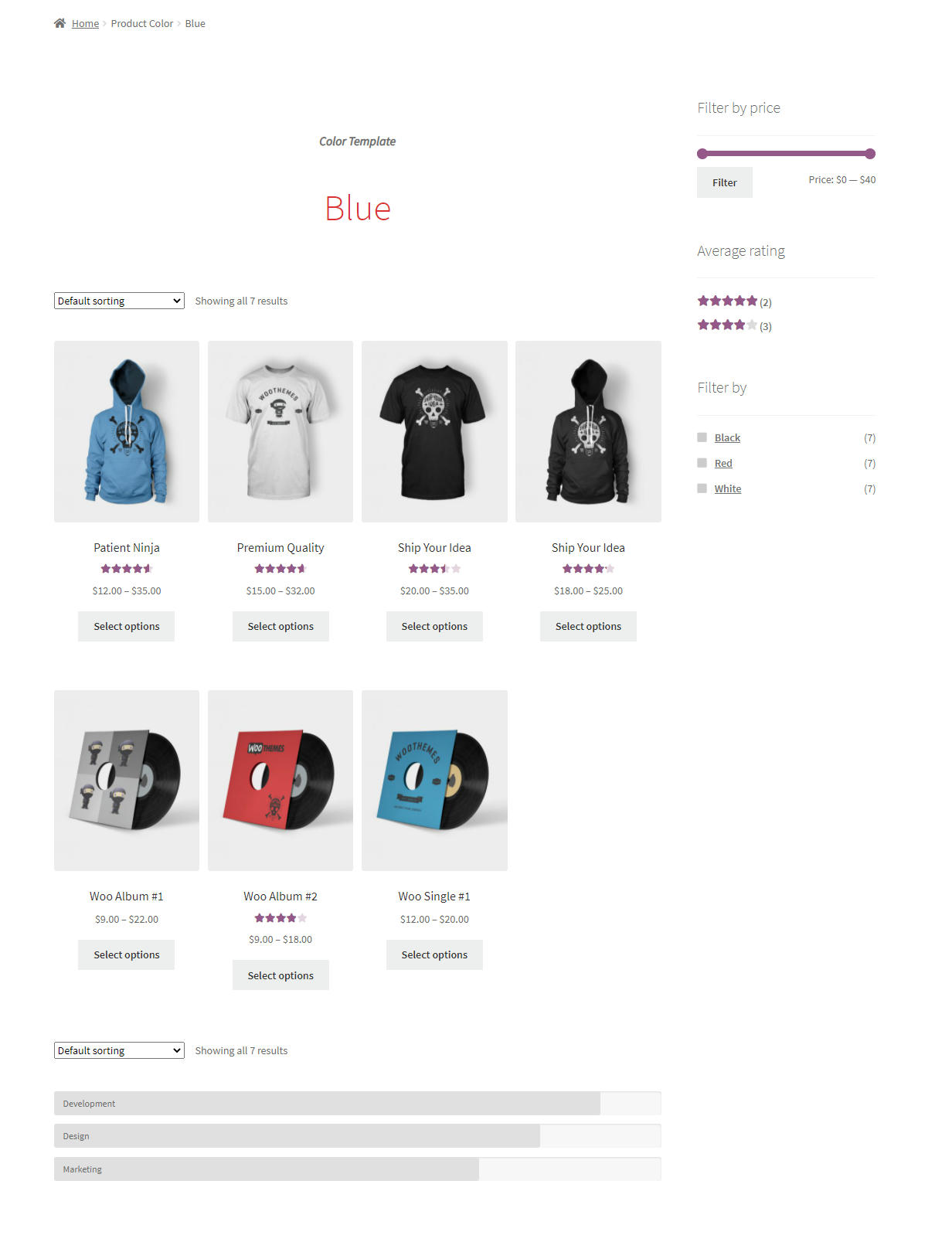This screenshot has height=1242, width=952.
Task: Open the blue Patient Ninja hoodie image
Action: pyautogui.click(x=127, y=431)
